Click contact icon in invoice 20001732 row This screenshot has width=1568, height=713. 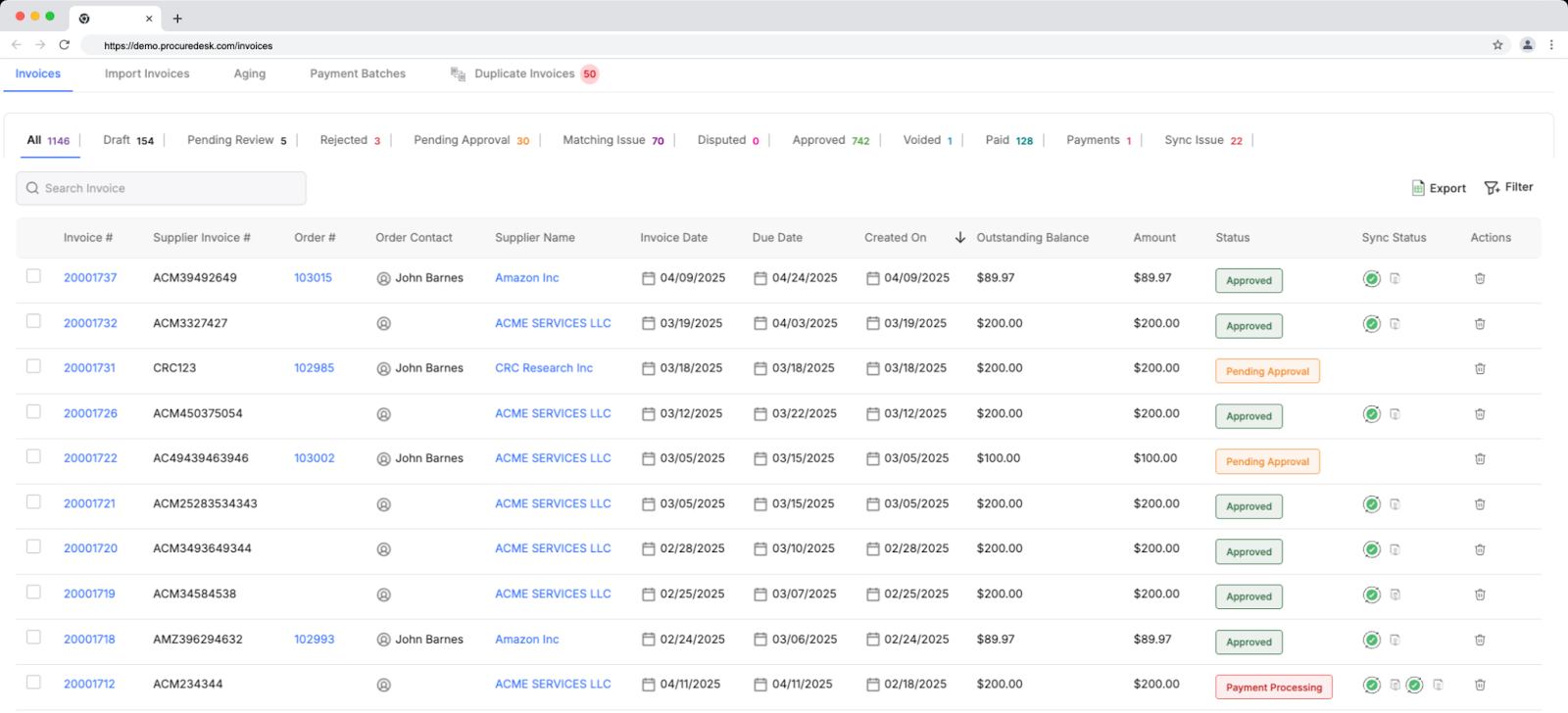point(384,324)
